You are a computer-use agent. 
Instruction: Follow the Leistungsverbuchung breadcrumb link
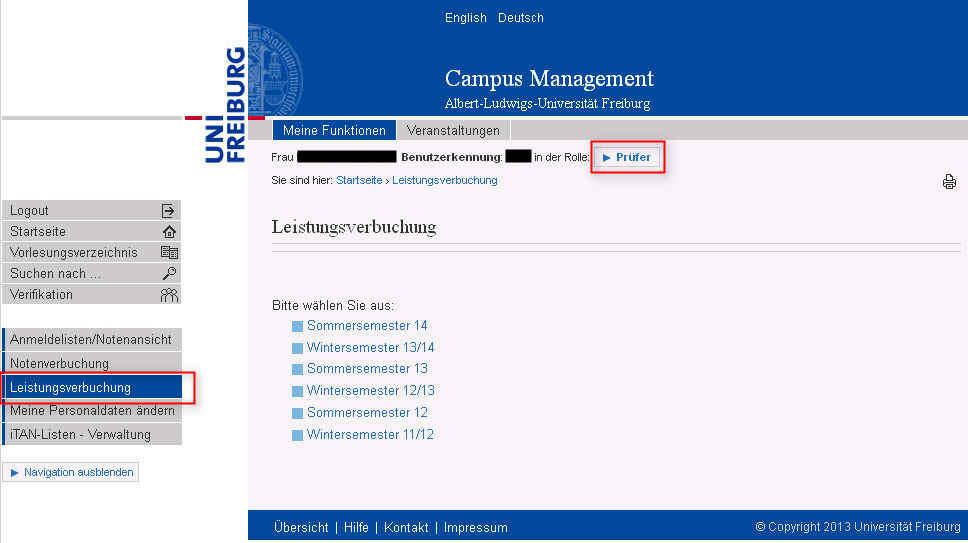pos(444,180)
